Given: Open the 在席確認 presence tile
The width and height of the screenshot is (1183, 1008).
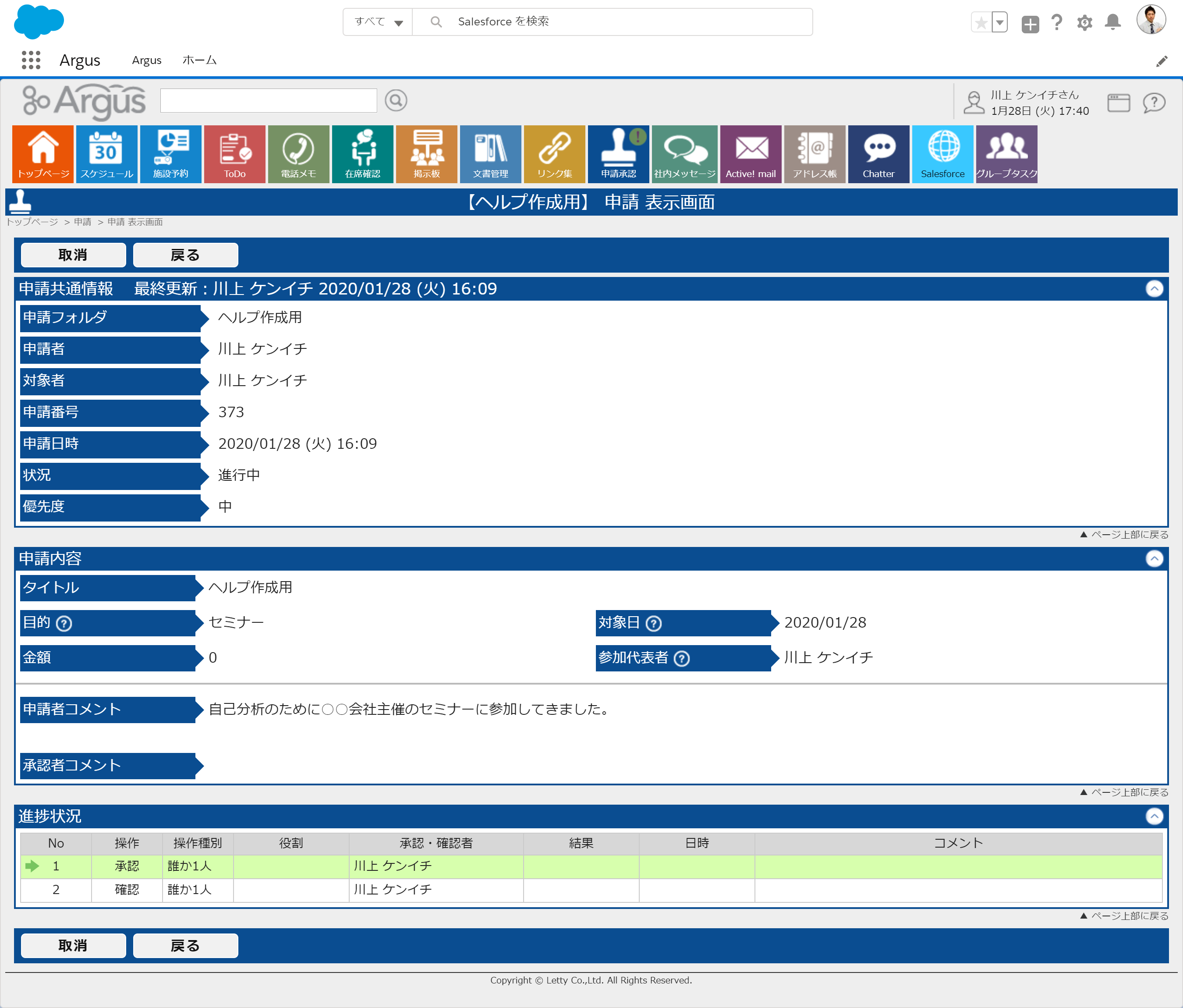Looking at the screenshot, I should click(362, 154).
